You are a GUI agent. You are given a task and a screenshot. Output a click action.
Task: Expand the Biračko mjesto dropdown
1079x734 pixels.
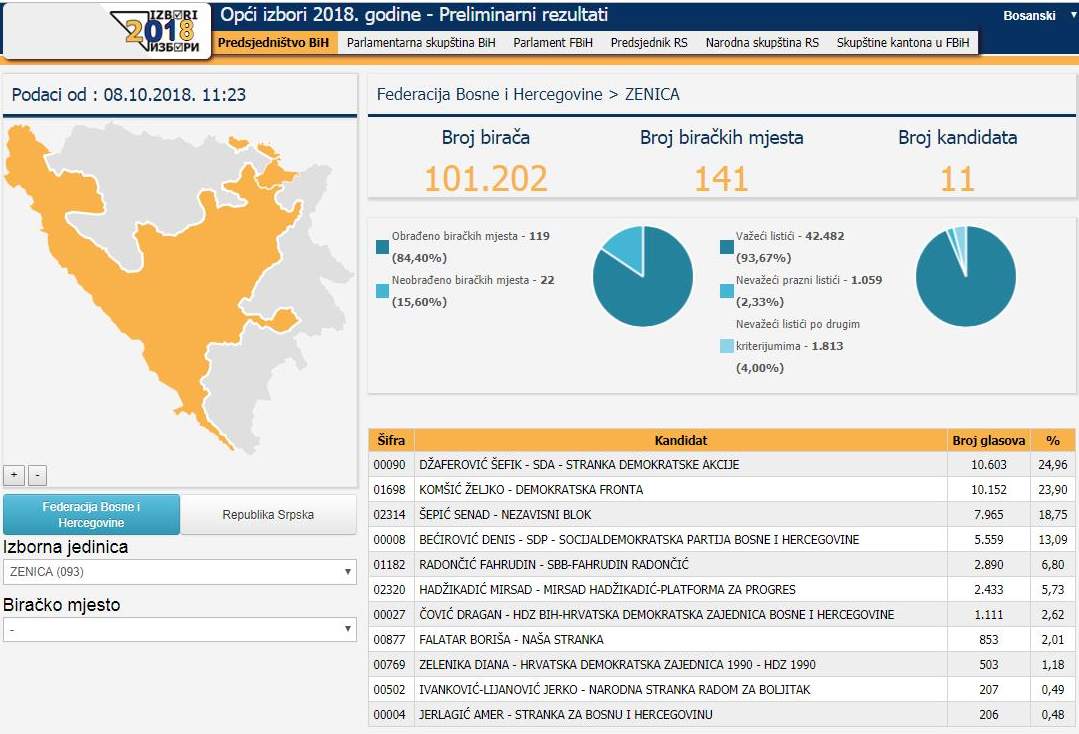[x=180, y=629]
